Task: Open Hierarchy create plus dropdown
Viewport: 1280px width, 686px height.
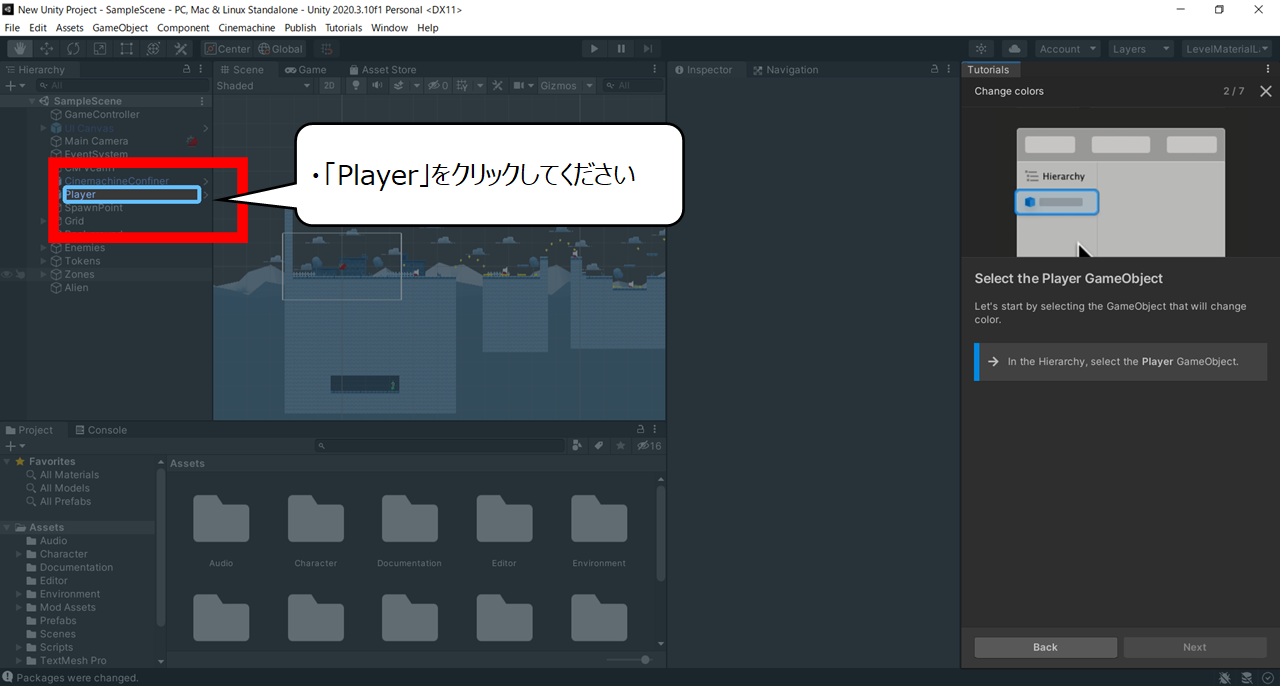Action: 14,86
